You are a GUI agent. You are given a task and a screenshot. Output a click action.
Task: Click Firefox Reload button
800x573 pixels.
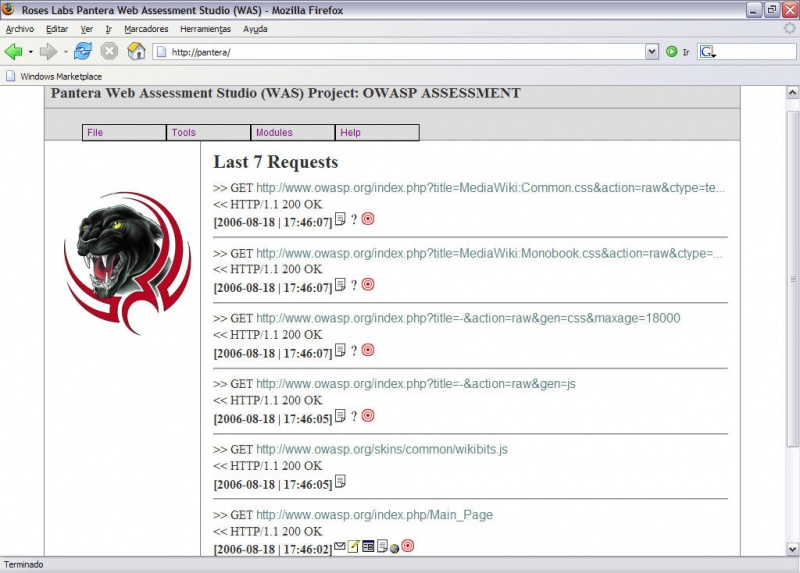click(82, 51)
